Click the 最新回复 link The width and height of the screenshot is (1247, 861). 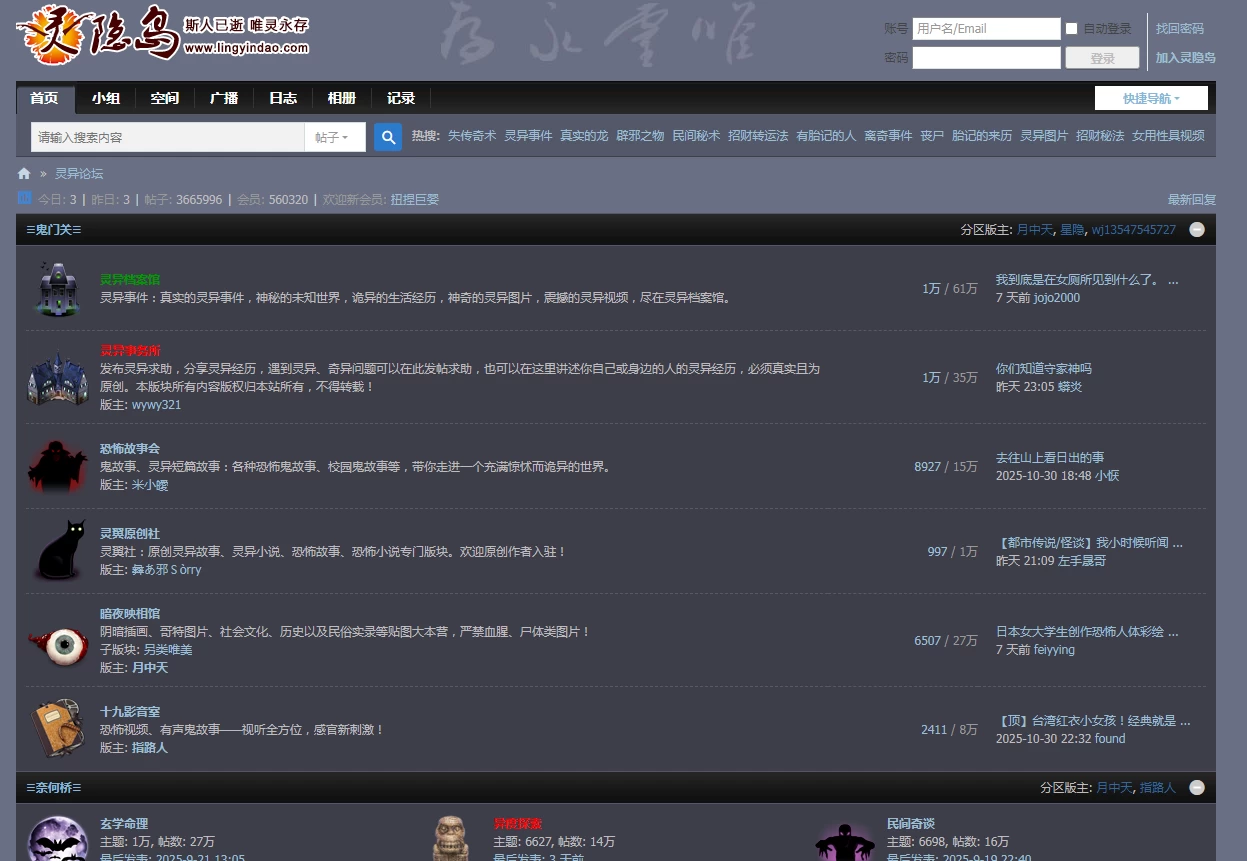click(1191, 200)
